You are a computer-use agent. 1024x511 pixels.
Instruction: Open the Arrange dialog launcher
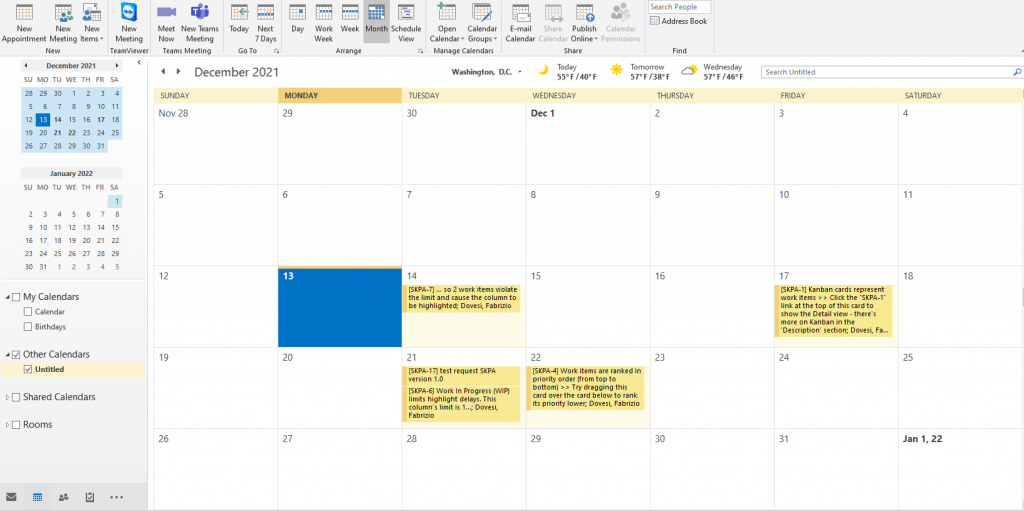(420, 50)
